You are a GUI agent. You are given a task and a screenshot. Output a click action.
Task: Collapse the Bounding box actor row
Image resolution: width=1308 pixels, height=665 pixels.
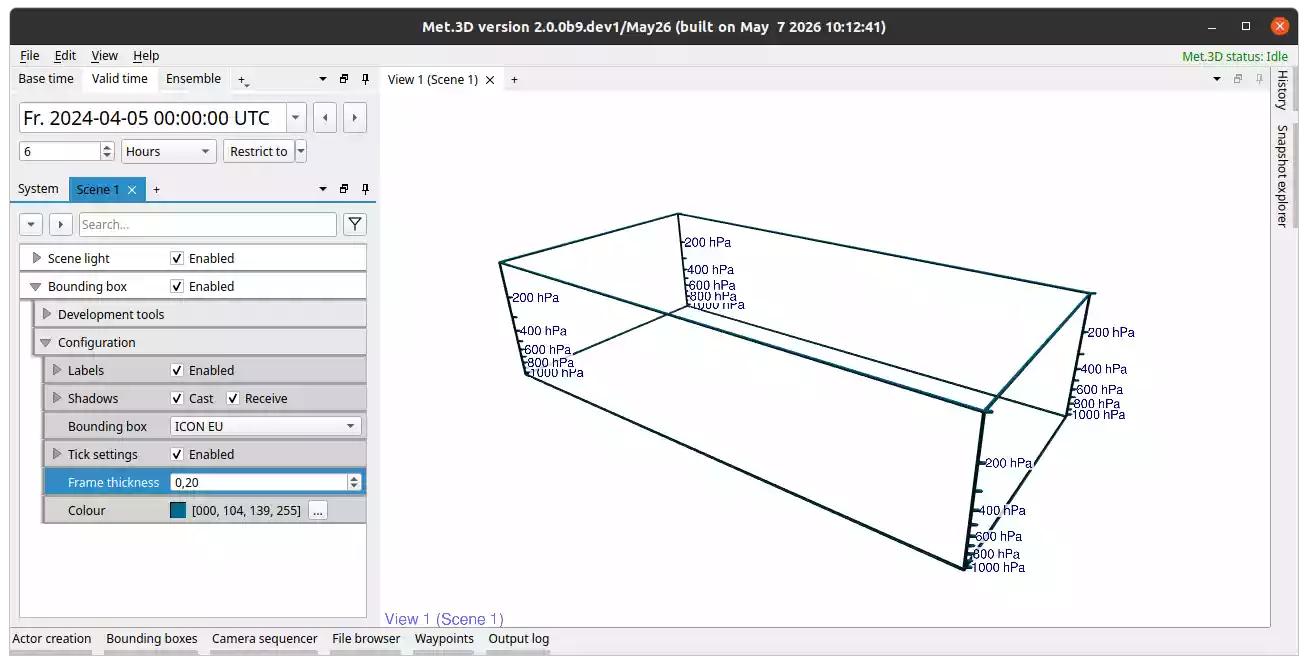[36, 286]
